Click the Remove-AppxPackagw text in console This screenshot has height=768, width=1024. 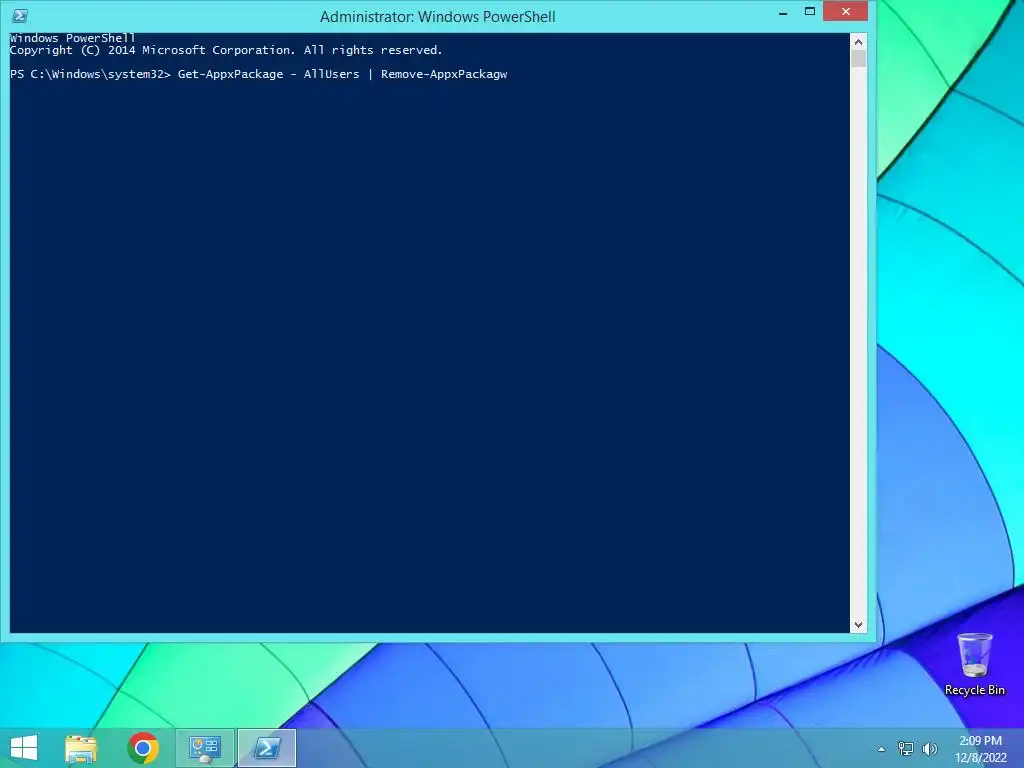coord(444,74)
